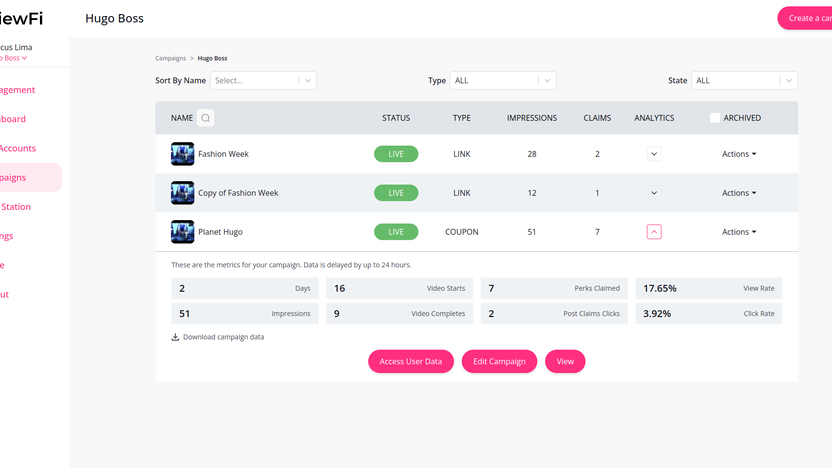The width and height of the screenshot is (832, 468).
Task: Click the Access User Data button
Action: point(411,361)
